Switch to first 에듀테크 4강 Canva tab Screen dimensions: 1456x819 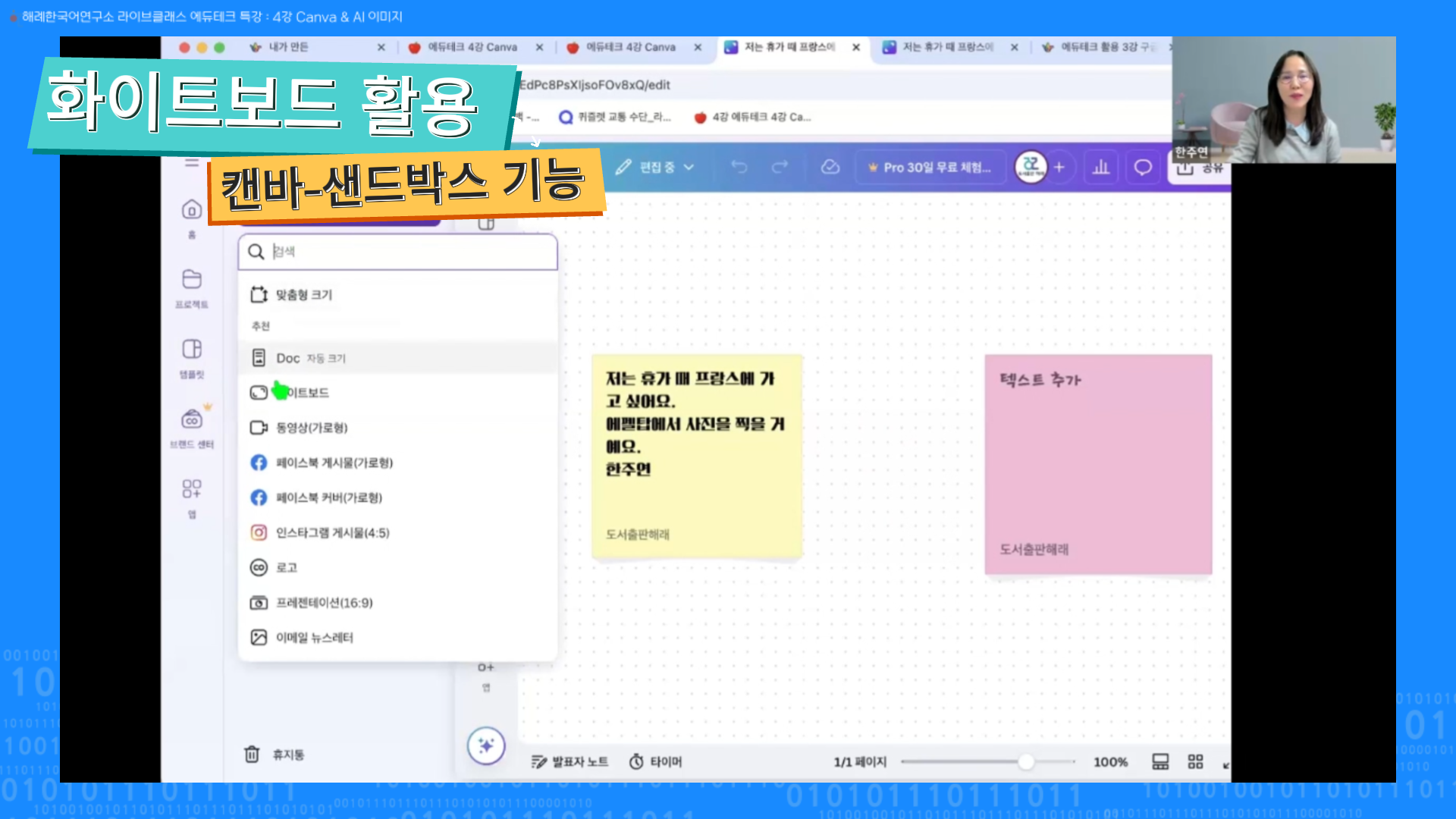472,47
